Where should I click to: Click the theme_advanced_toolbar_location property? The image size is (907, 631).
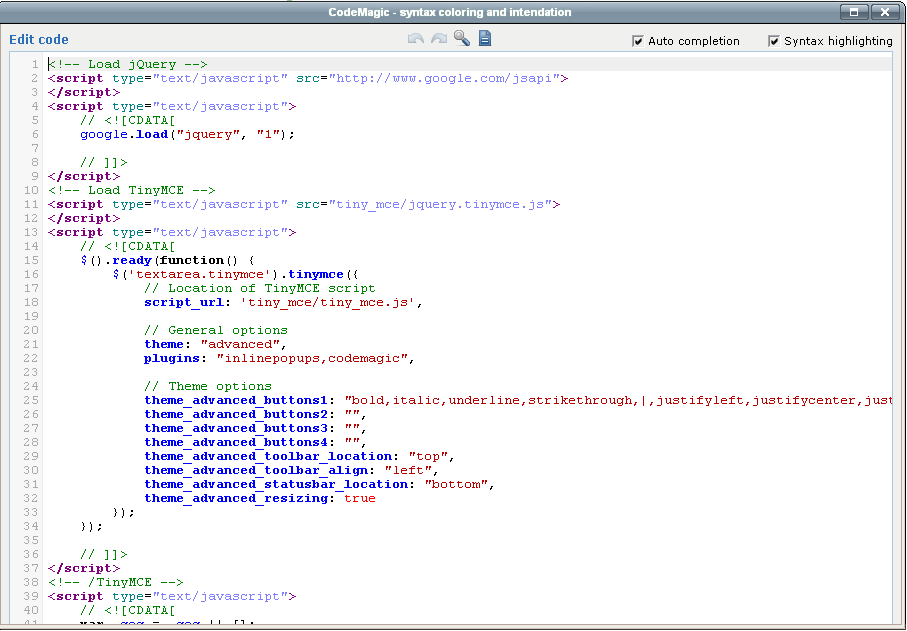tap(268, 456)
